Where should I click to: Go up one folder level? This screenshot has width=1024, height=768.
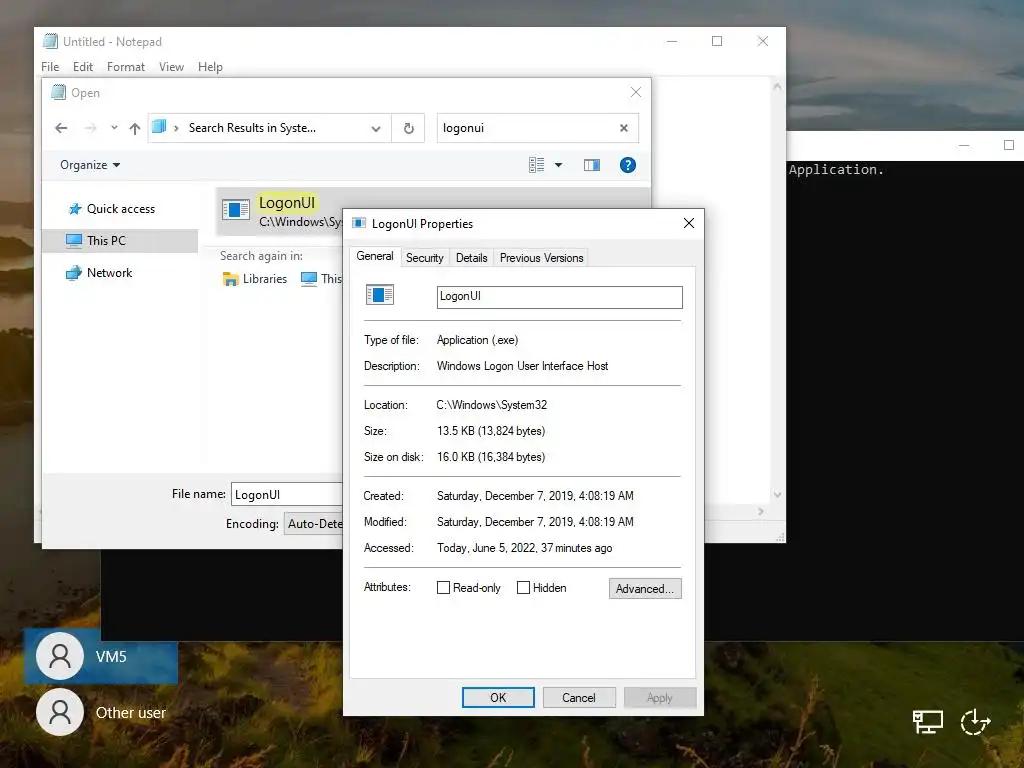135,128
